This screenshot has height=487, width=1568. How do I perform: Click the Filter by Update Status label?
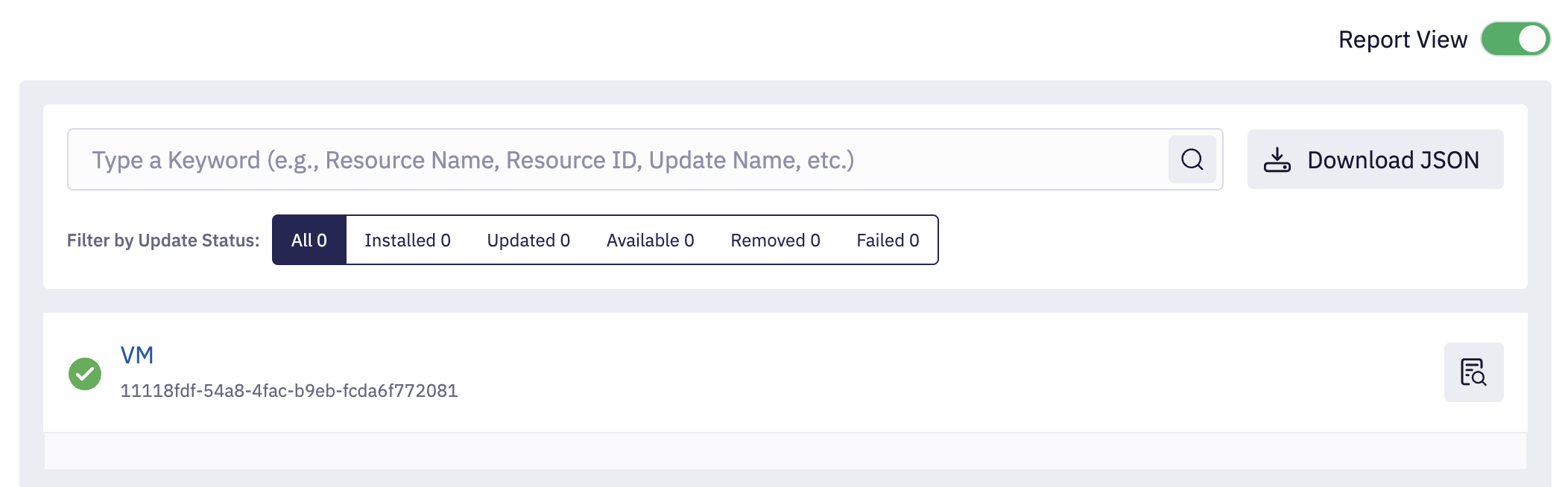point(163,241)
